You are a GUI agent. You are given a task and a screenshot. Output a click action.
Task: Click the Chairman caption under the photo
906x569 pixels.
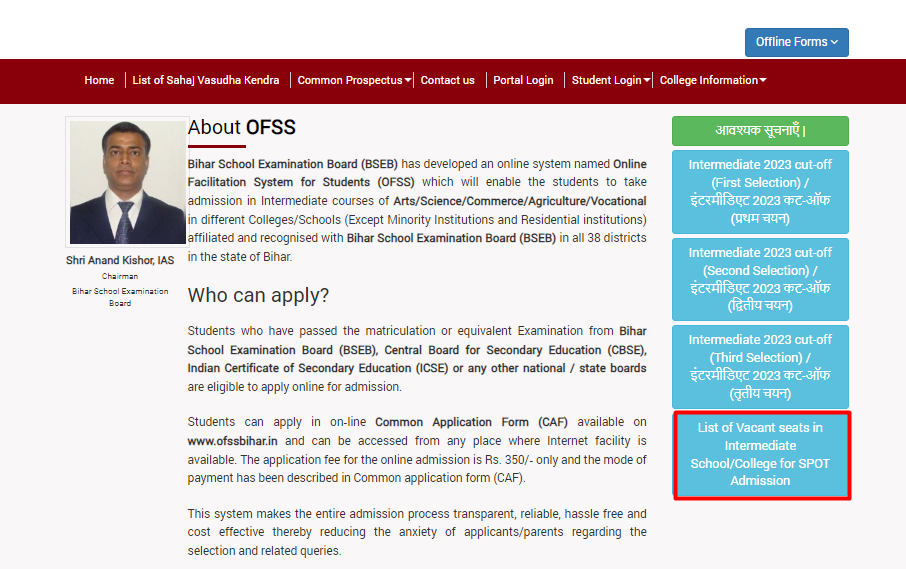[120, 276]
